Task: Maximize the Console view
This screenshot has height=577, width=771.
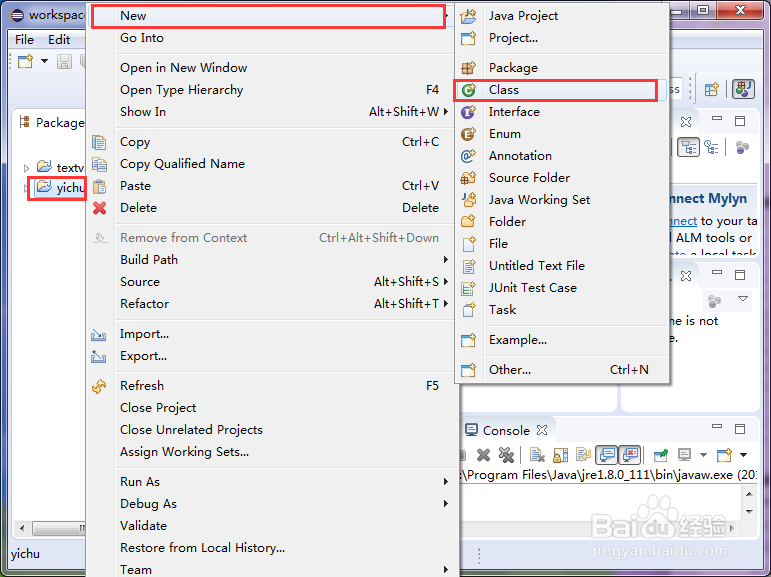Action: 740,429
